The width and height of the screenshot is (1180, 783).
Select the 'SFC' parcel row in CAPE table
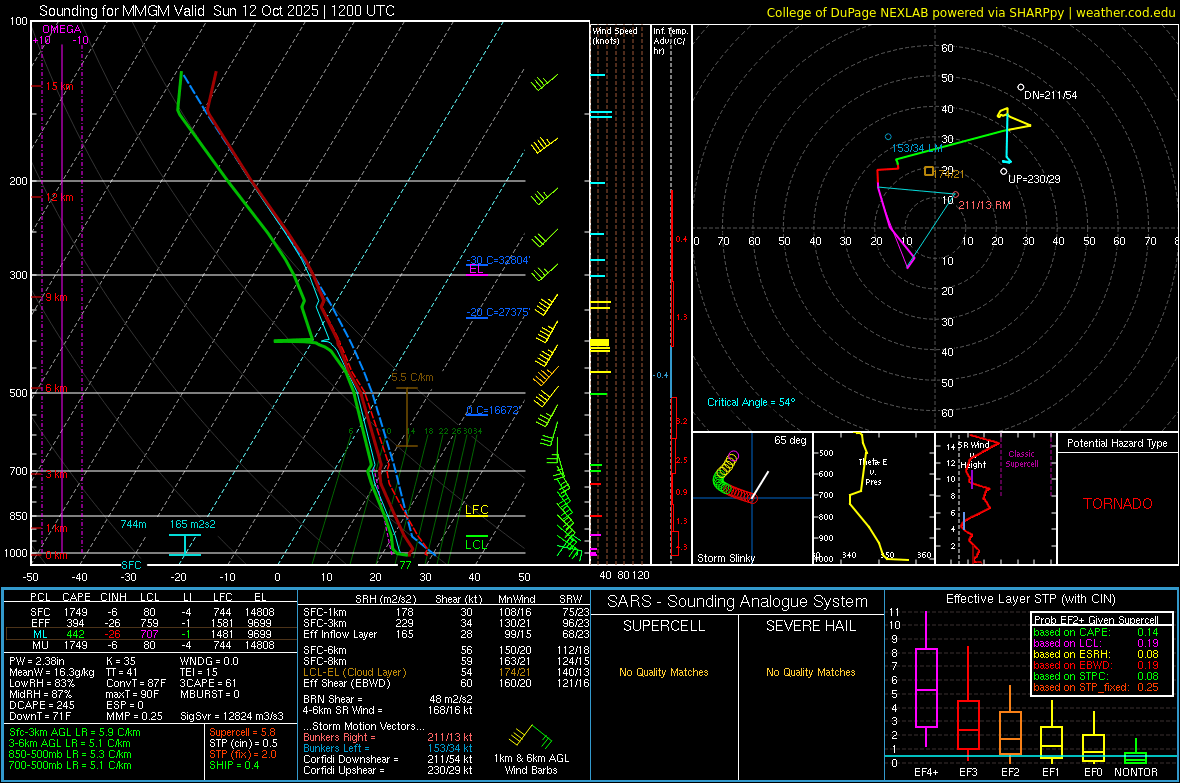[x=152, y=612]
